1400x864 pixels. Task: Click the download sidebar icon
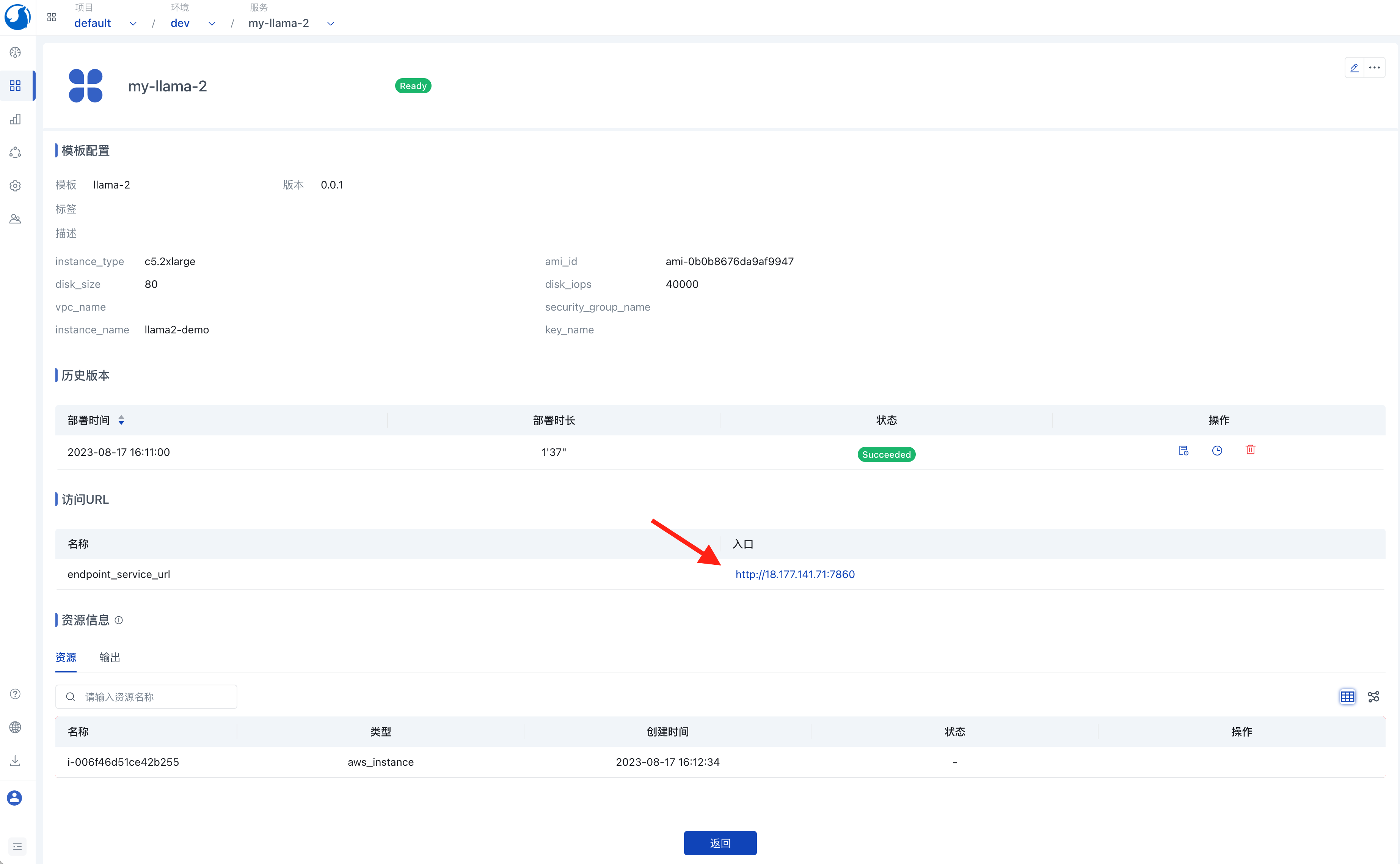coord(16,760)
